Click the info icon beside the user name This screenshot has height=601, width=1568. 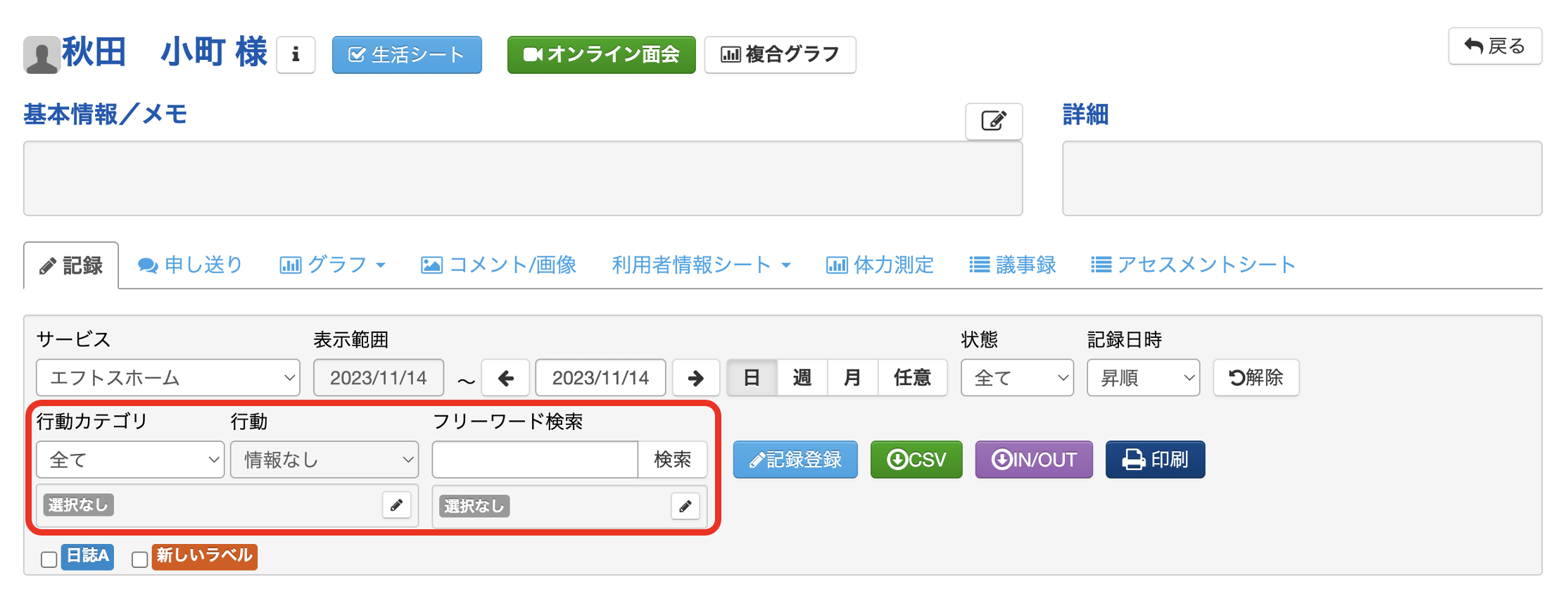(296, 55)
